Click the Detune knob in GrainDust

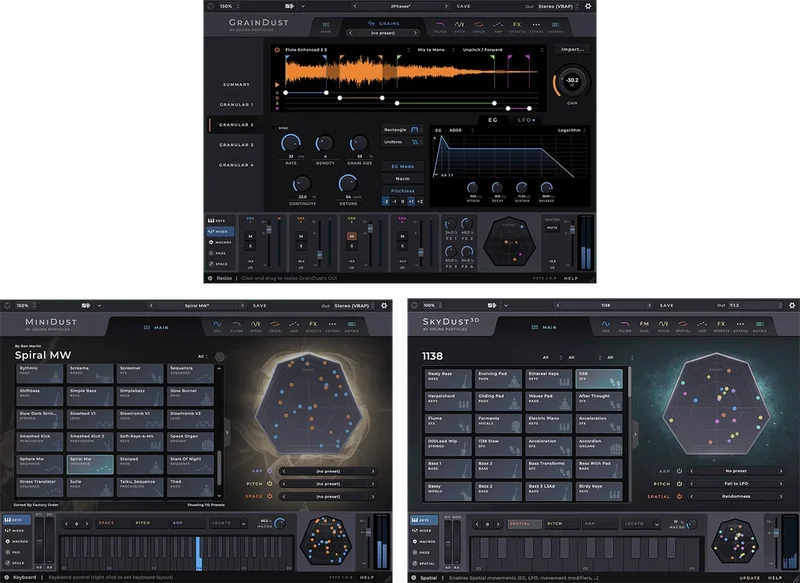pyautogui.click(x=348, y=183)
